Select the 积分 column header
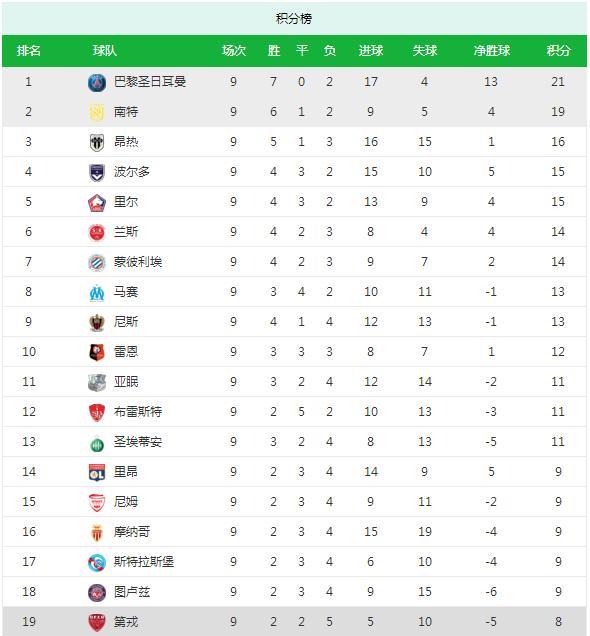The width and height of the screenshot is (590, 636). click(x=558, y=51)
